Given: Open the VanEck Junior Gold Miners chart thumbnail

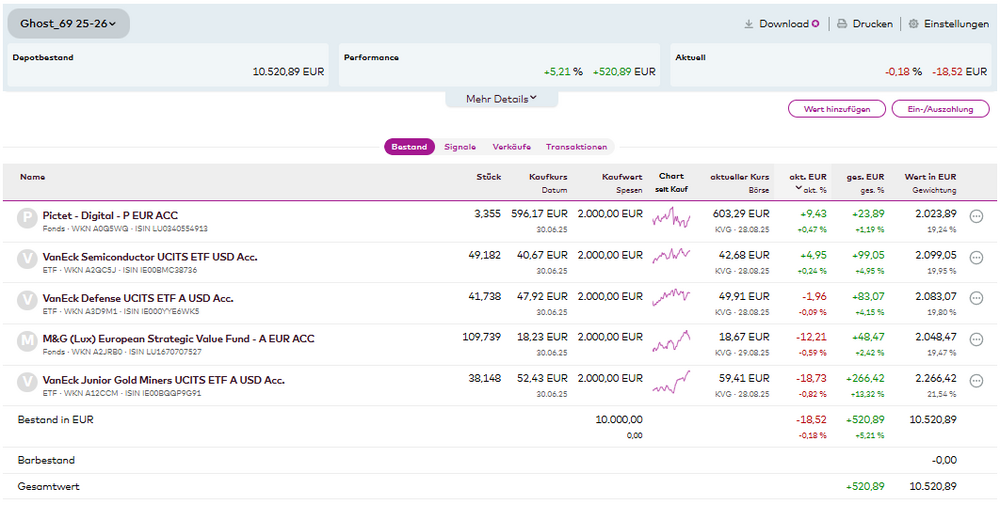Looking at the screenshot, I should (671, 382).
